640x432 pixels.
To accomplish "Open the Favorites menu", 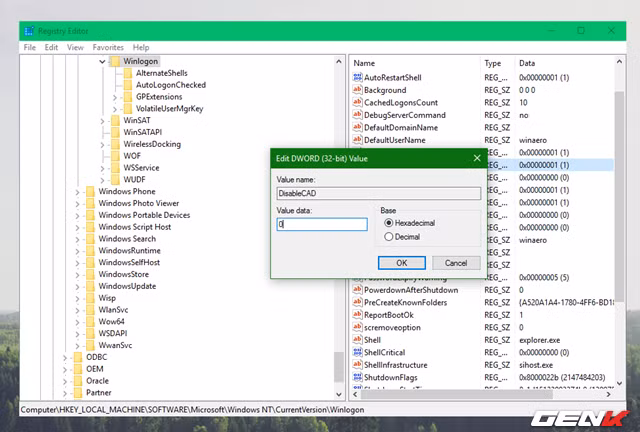I will coord(108,47).
